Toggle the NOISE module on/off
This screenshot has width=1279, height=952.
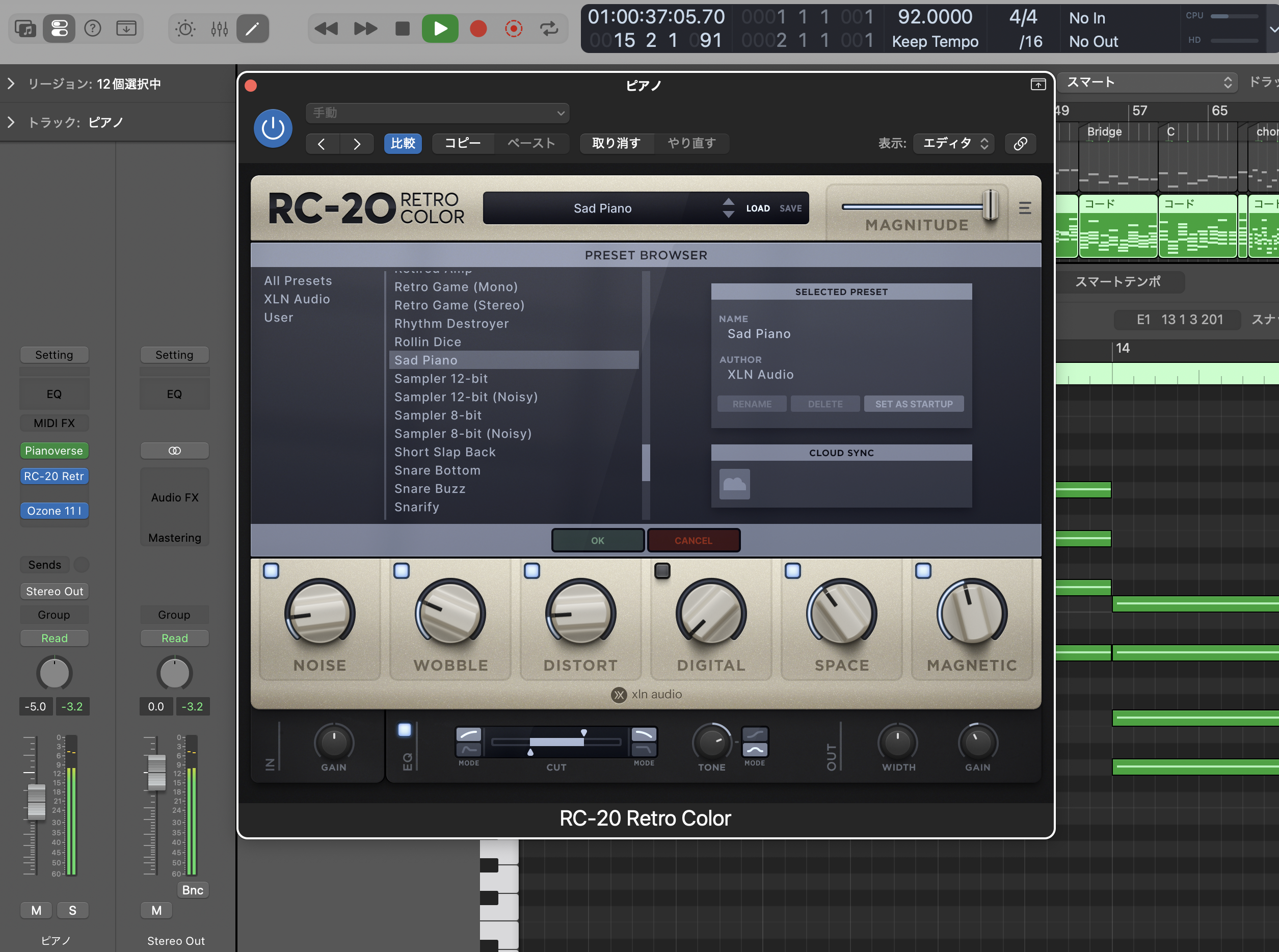(271, 570)
